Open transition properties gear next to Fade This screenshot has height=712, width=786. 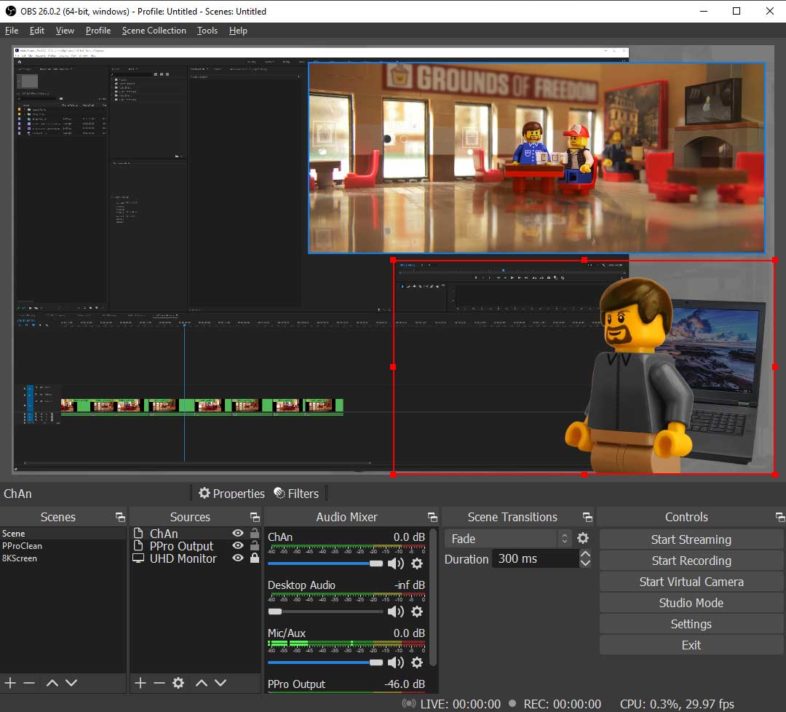tap(582, 538)
